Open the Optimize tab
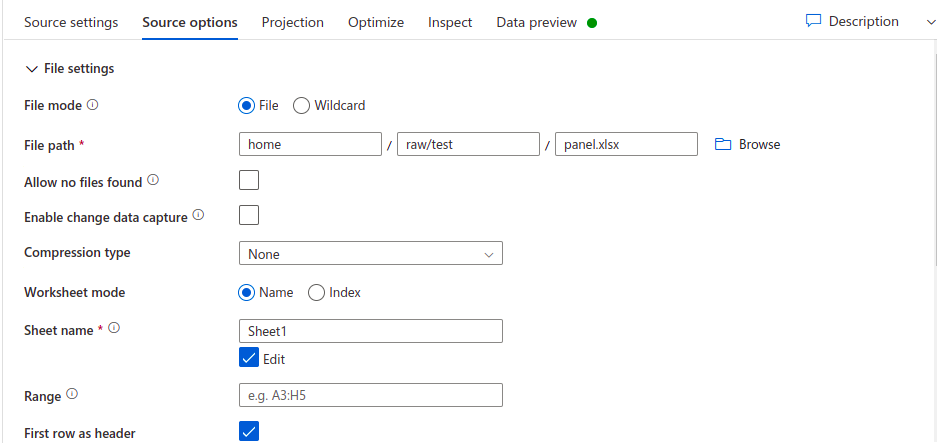Viewport: 937px width, 443px height. pos(376,23)
